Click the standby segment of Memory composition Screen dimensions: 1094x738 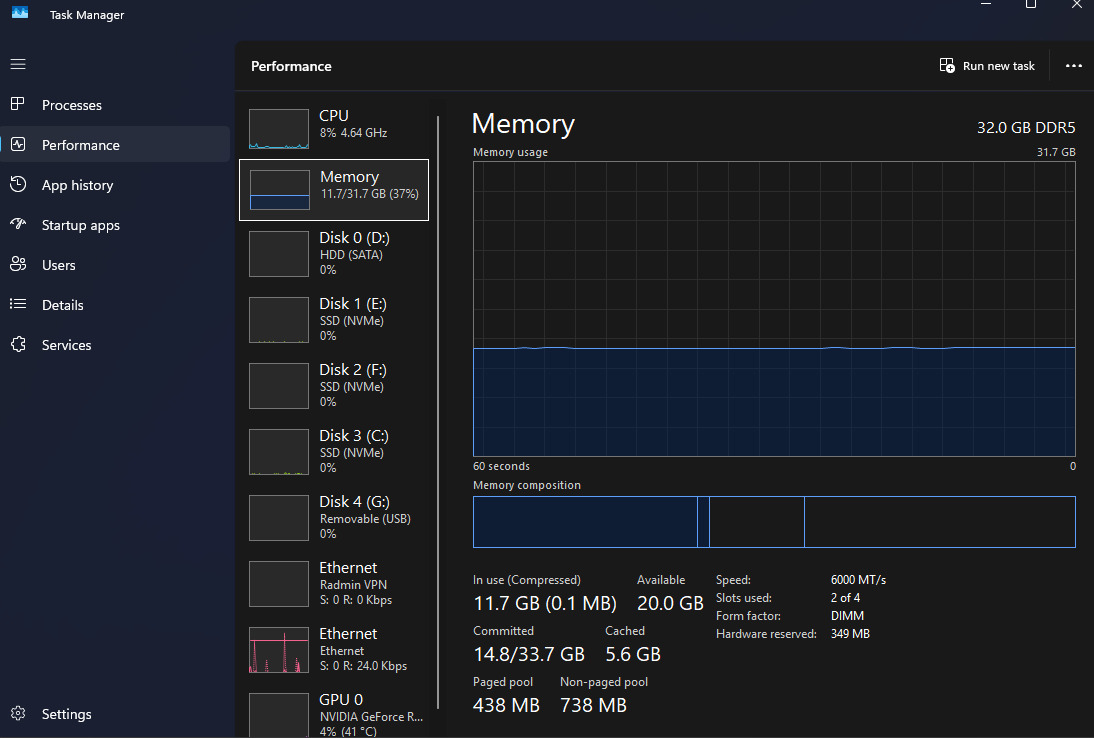tap(757, 522)
